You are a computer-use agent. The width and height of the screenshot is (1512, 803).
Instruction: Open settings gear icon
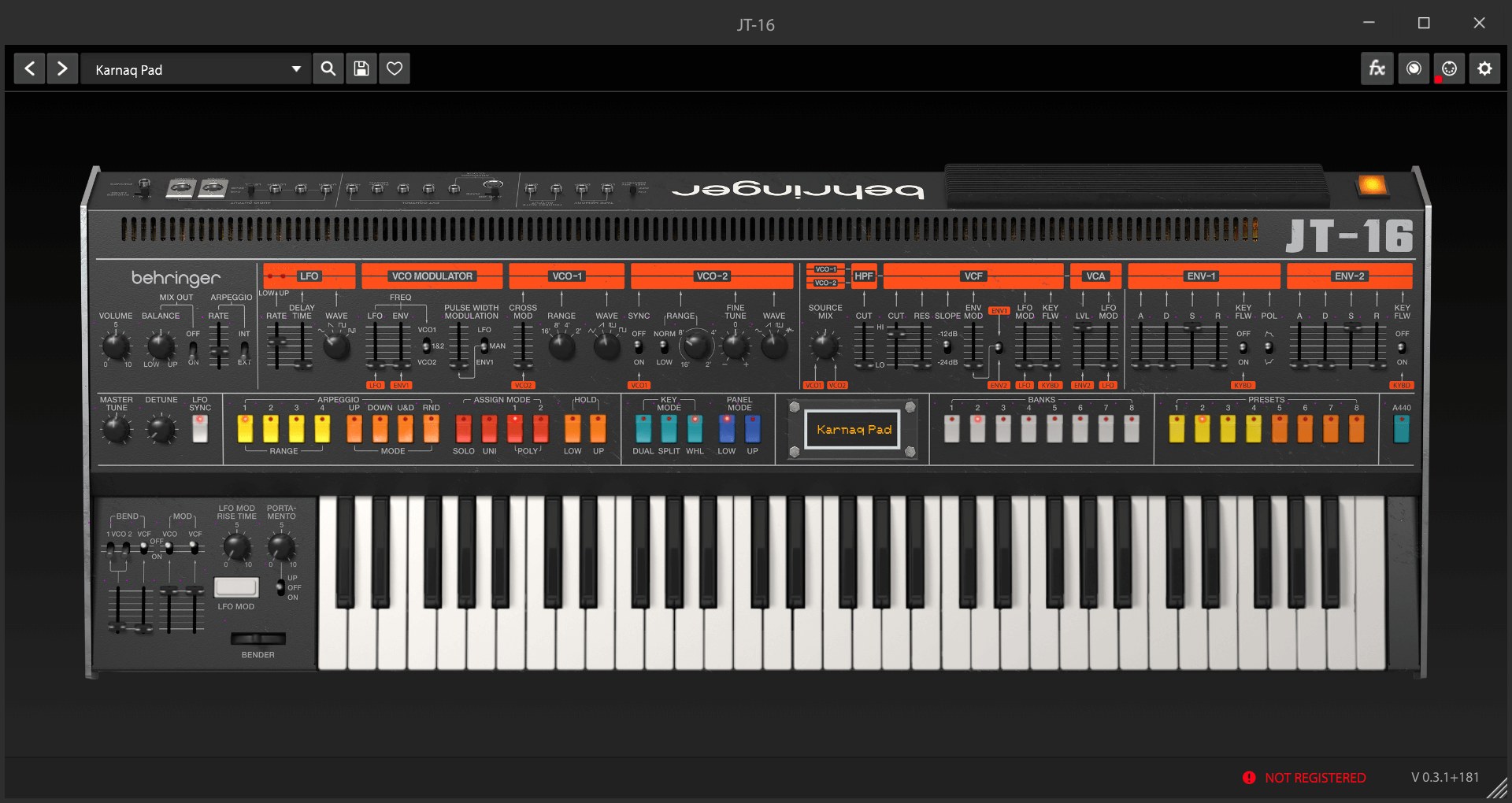pyautogui.click(x=1484, y=68)
